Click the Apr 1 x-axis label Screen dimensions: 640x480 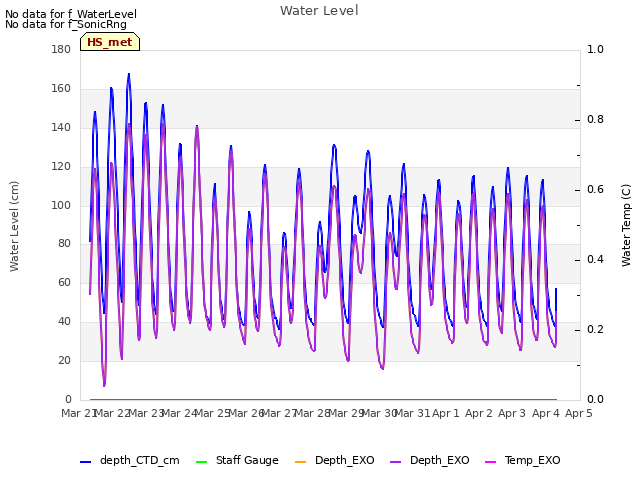pyautogui.click(x=446, y=413)
